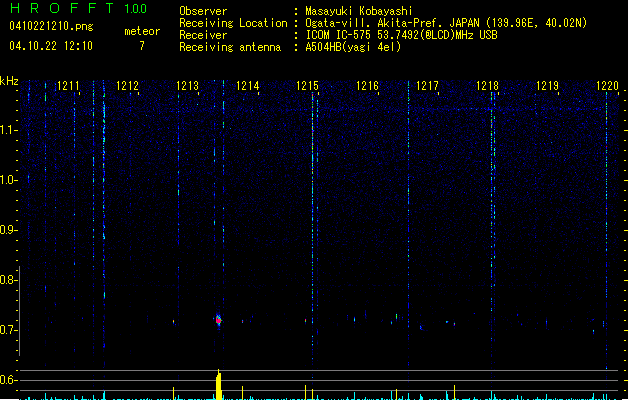Image resolution: width=629 pixels, height=400 pixels.
Task: Click the 'Receiving antenna' label
Action: coord(230,47)
